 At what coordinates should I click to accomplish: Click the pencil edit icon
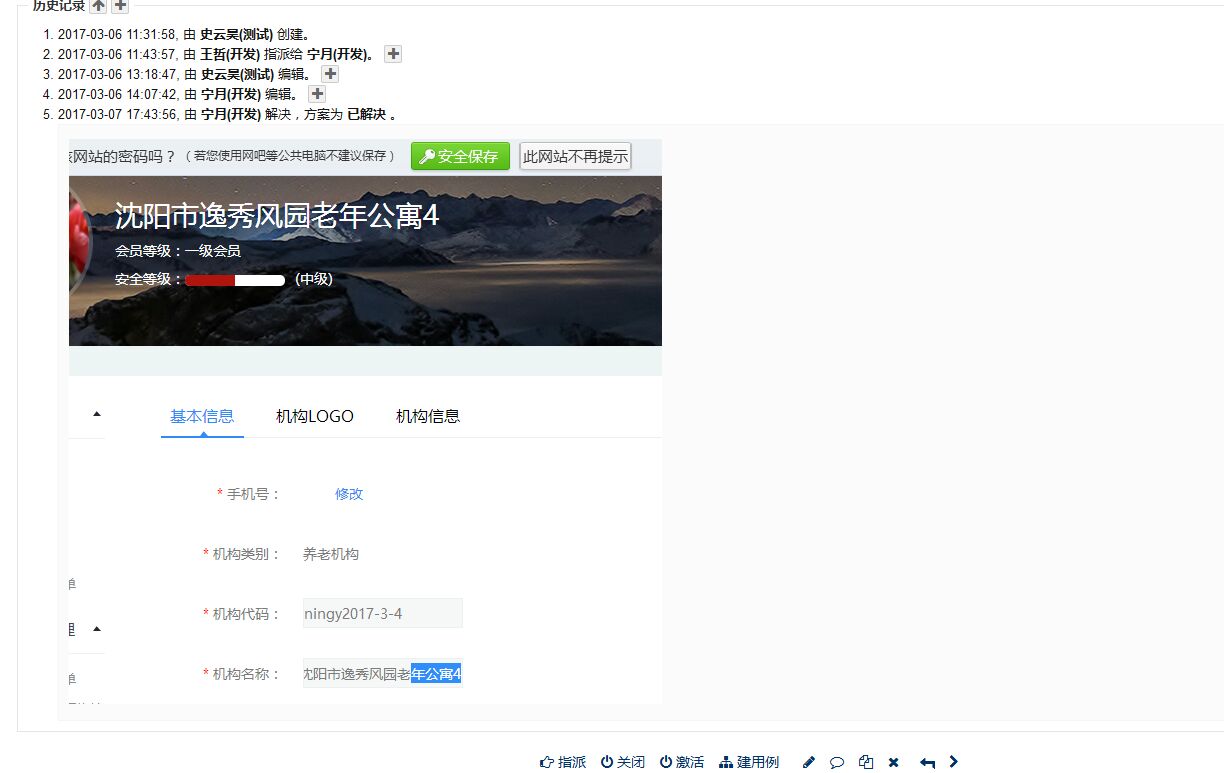809,762
